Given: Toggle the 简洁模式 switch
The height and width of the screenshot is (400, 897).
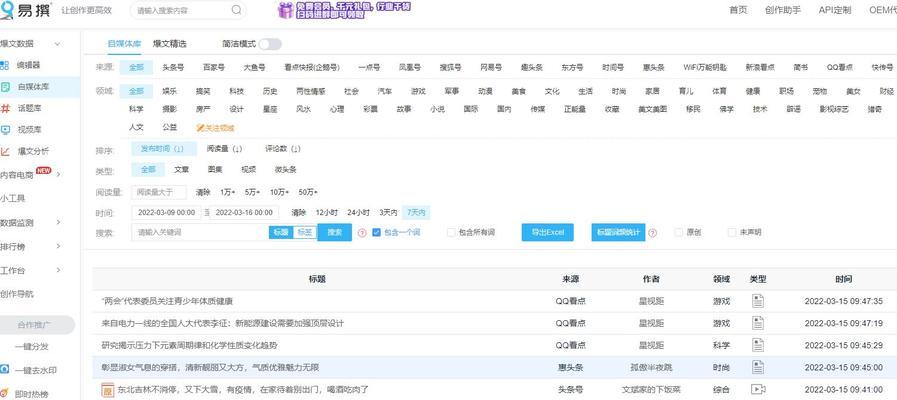Looking at the screenshot, I should 269,44.
